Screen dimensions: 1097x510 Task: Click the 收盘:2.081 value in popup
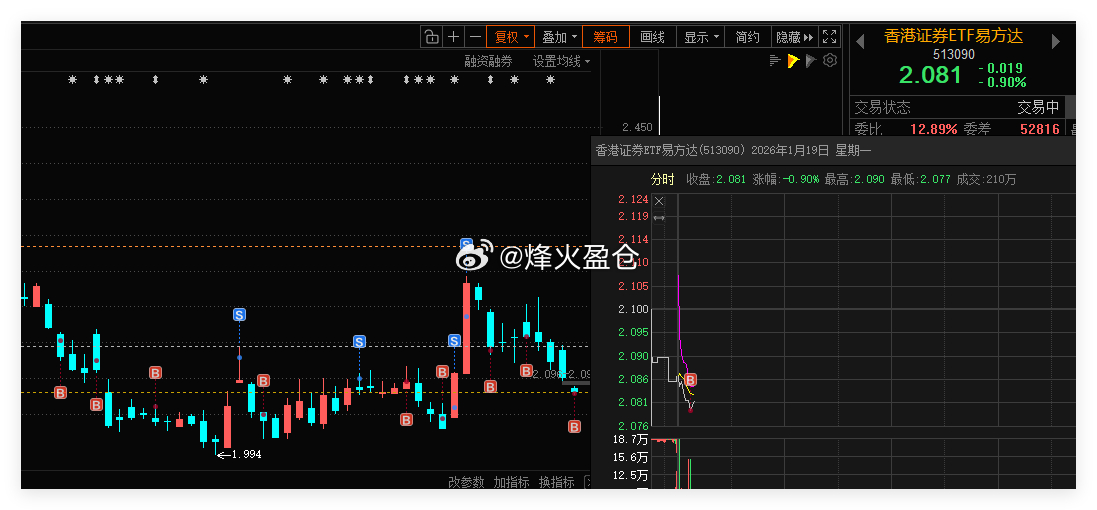716,180
